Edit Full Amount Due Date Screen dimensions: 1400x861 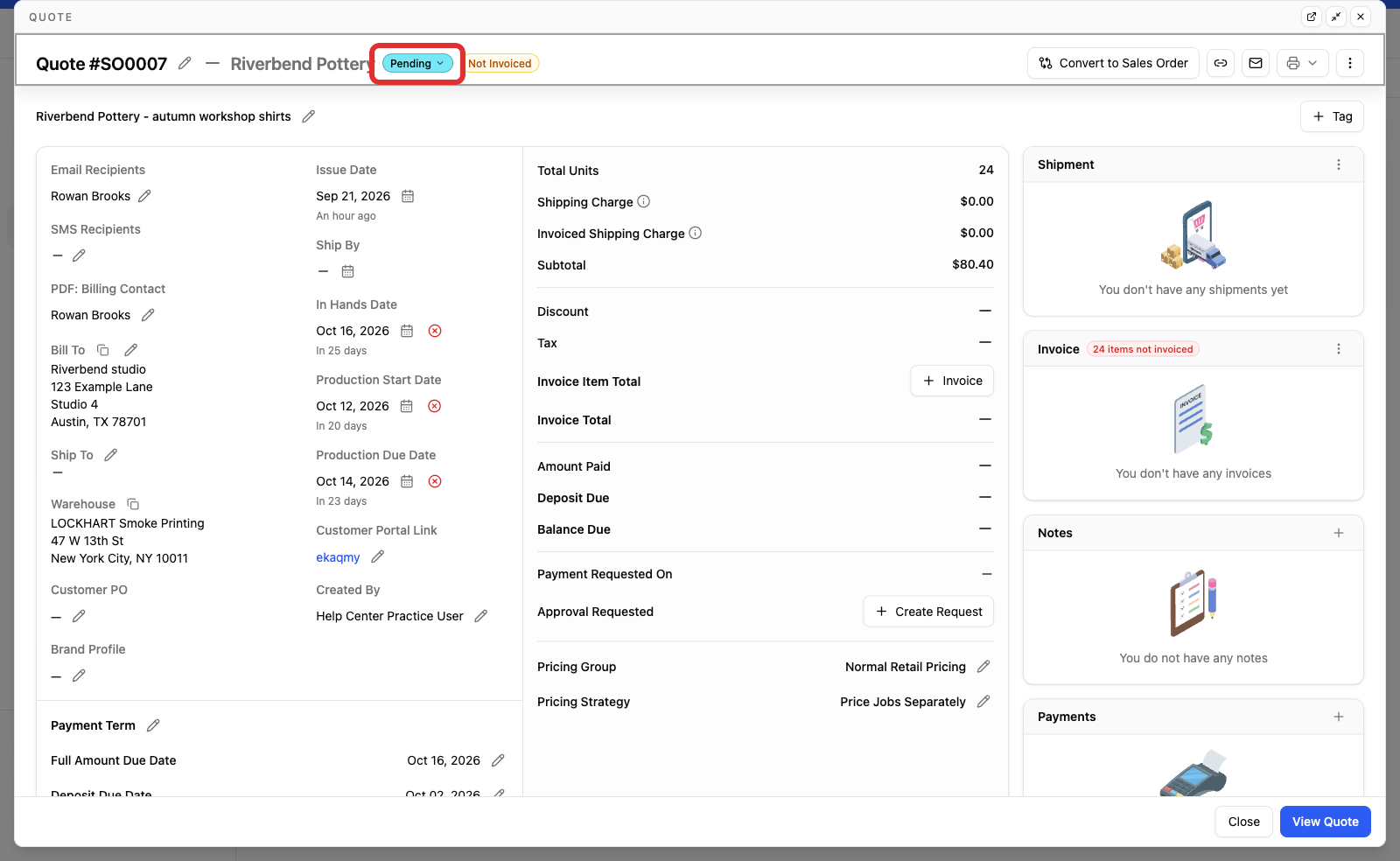pos(498,760)
